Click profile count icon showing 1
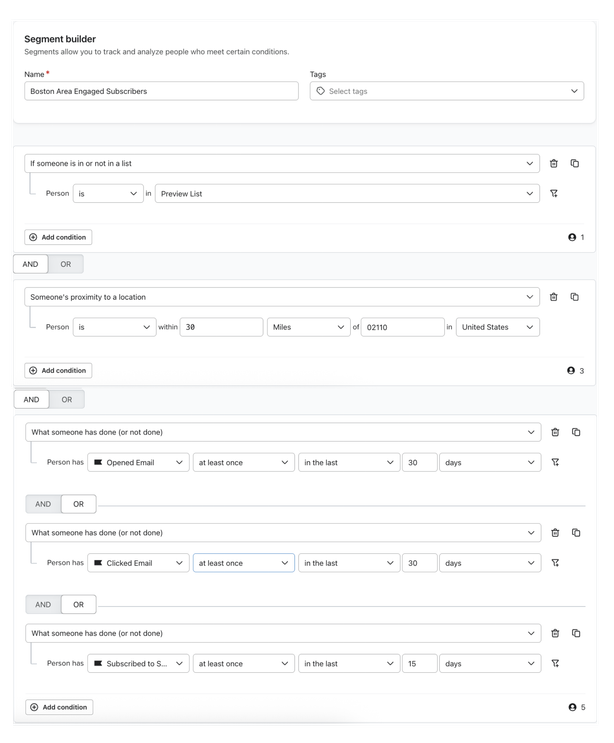The width and height of the screenshot is (614, 743). (x=572, y=237)
